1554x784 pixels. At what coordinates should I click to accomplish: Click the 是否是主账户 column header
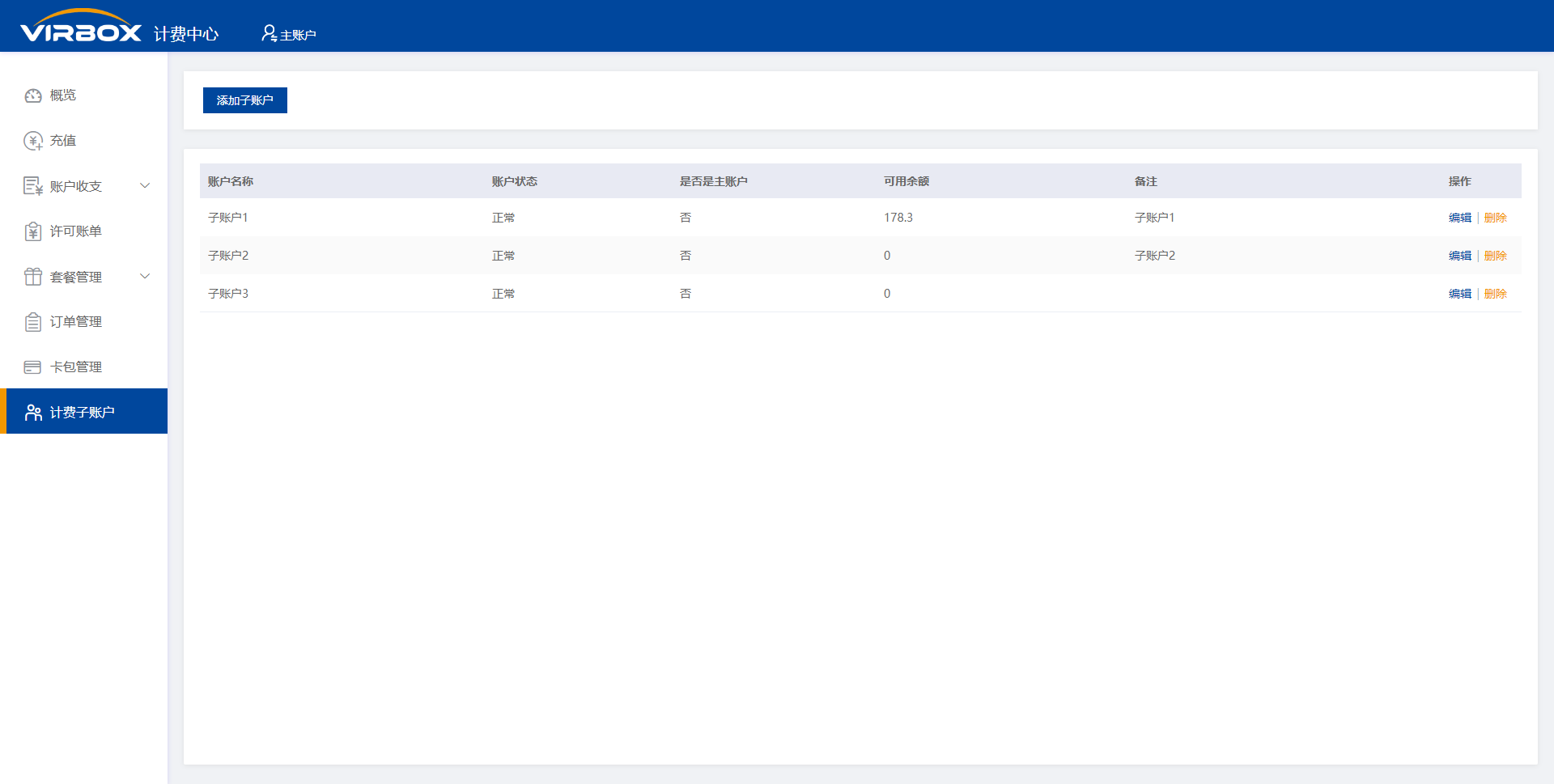point(713,181)
